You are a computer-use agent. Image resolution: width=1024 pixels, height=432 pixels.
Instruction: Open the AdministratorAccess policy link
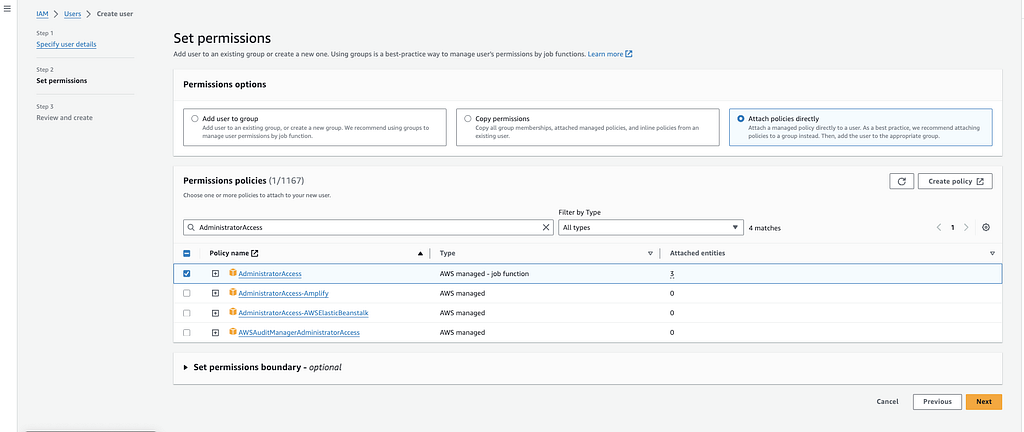[270, 273]
